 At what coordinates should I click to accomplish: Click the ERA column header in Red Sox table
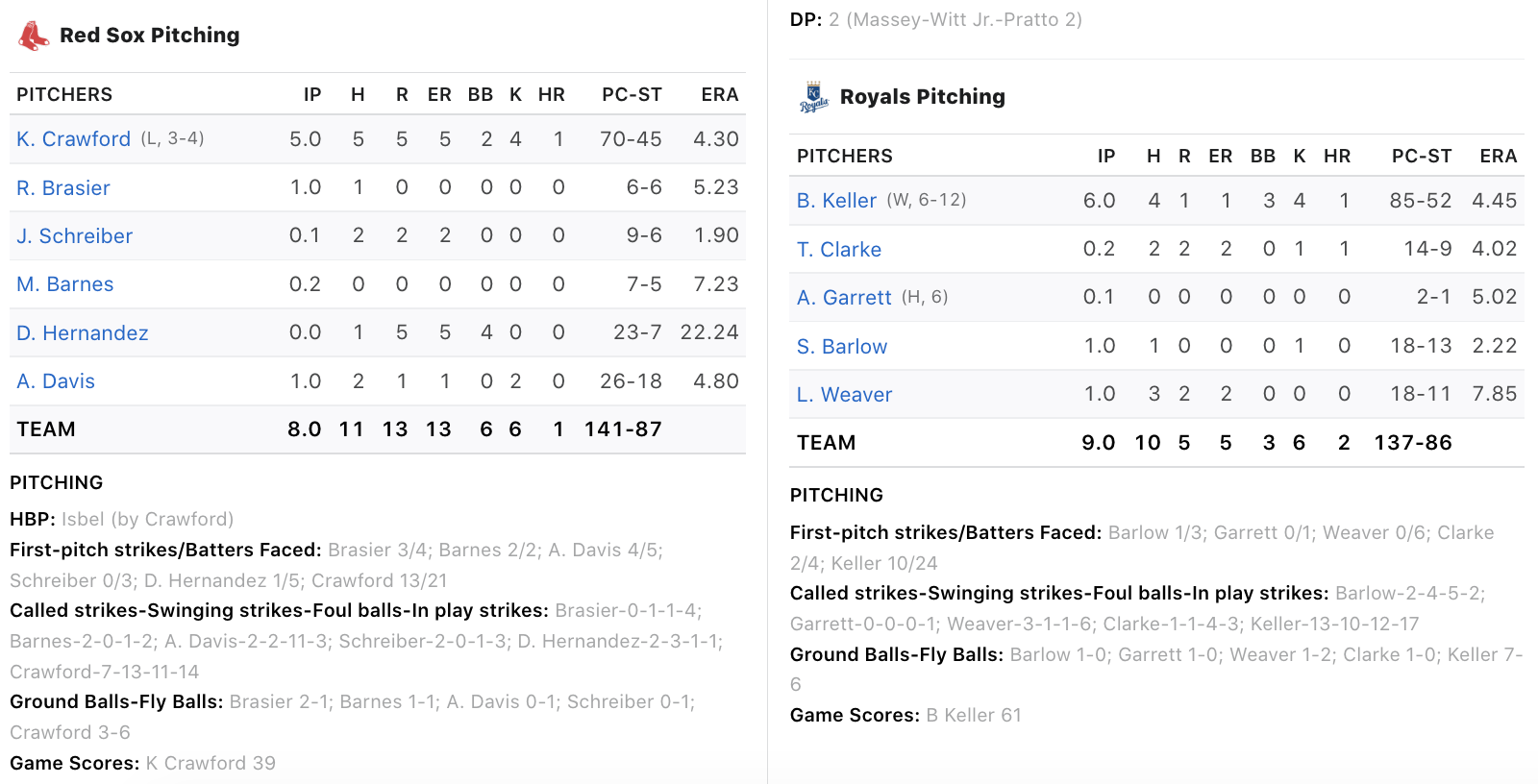(x=720, y=95)
